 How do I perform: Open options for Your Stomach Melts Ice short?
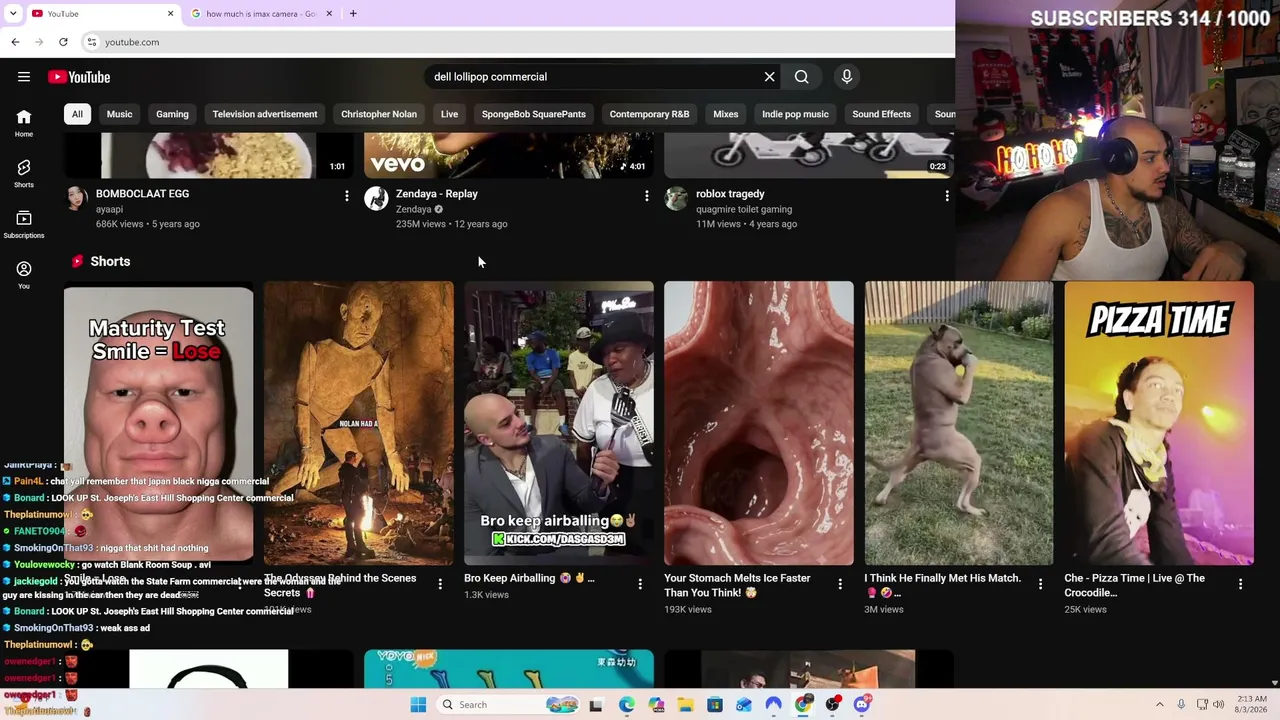[840, 584]
